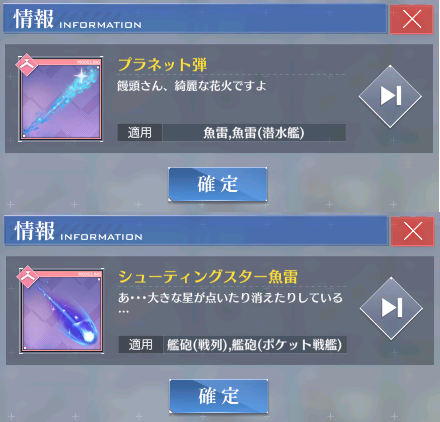Click the pink diamond badge on プラネット弾 icon
Image resolution: width=440 pixels, height=422 pixels.
click(x=26, y=65)
